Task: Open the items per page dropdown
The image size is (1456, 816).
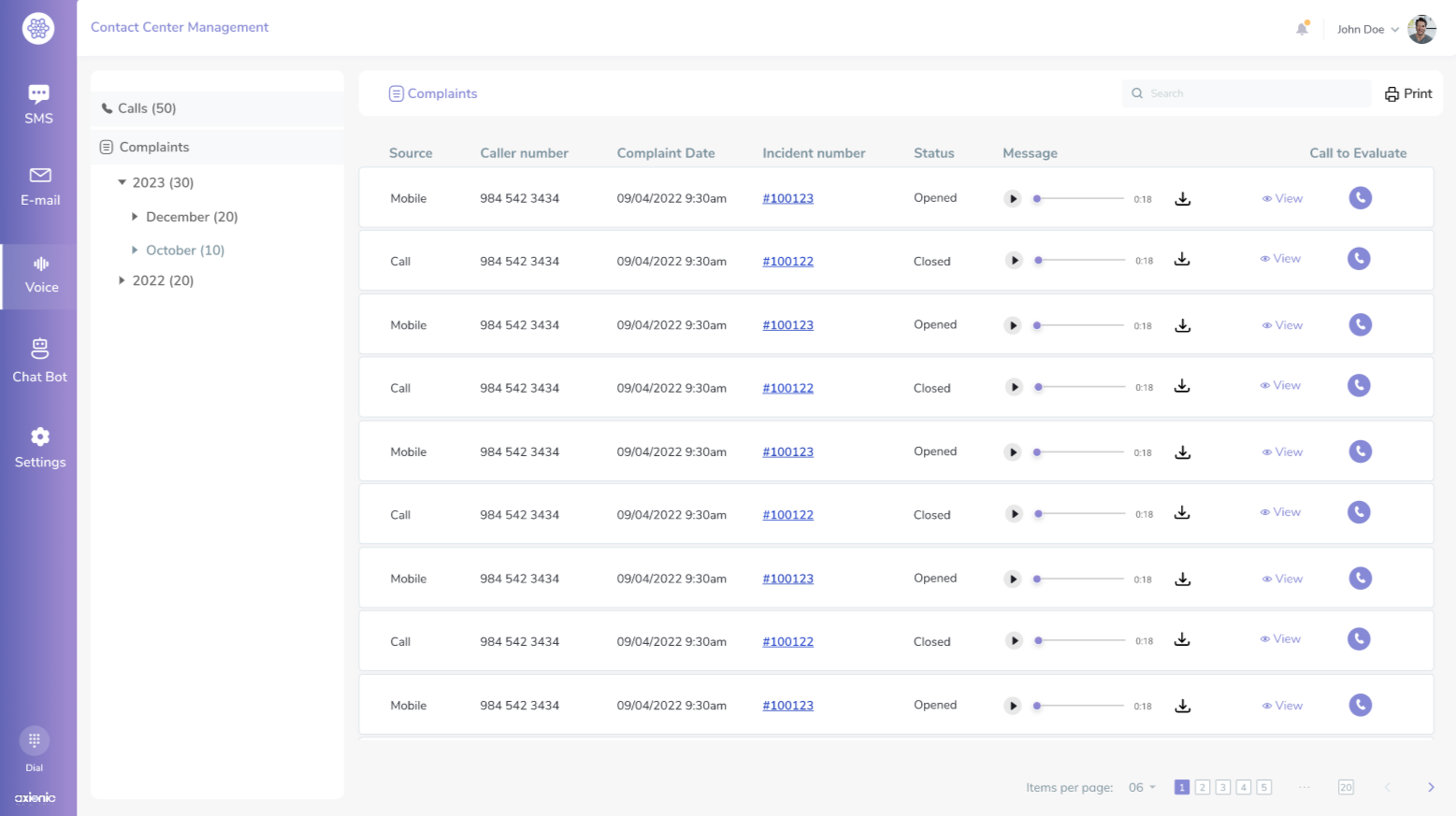Action: pos(1140,787)
